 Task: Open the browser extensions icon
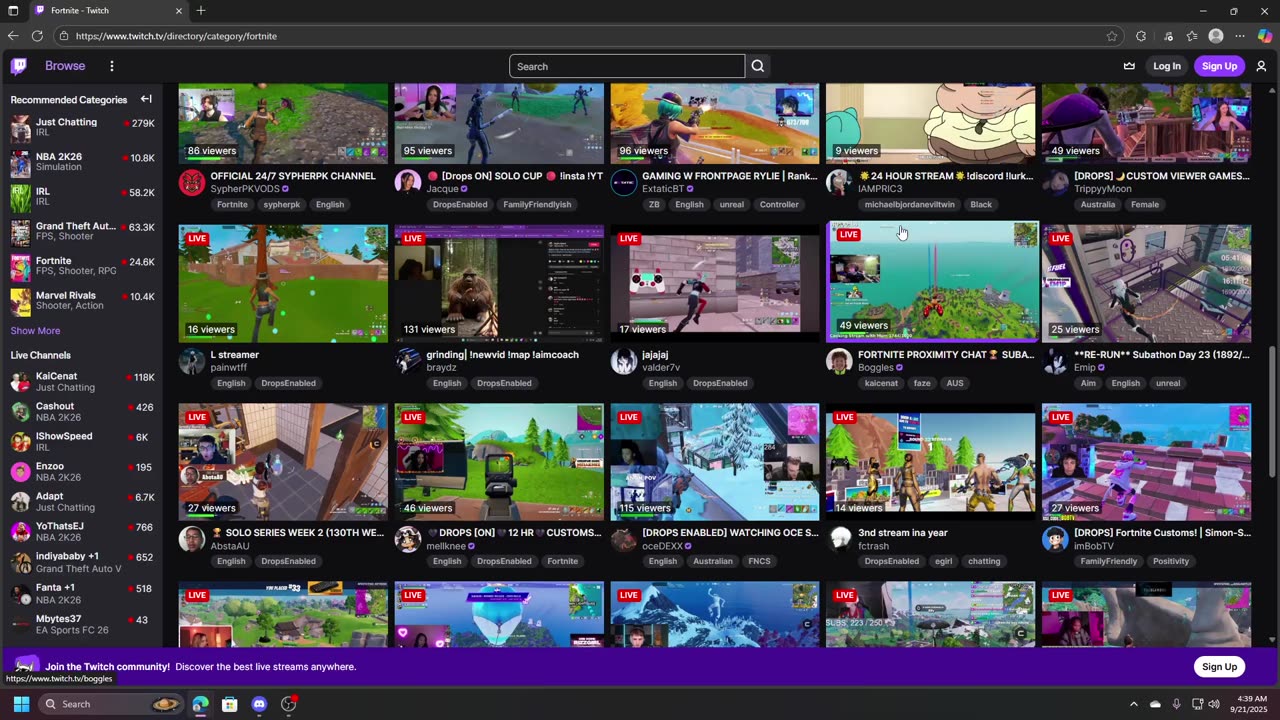tap(1141, 36)
